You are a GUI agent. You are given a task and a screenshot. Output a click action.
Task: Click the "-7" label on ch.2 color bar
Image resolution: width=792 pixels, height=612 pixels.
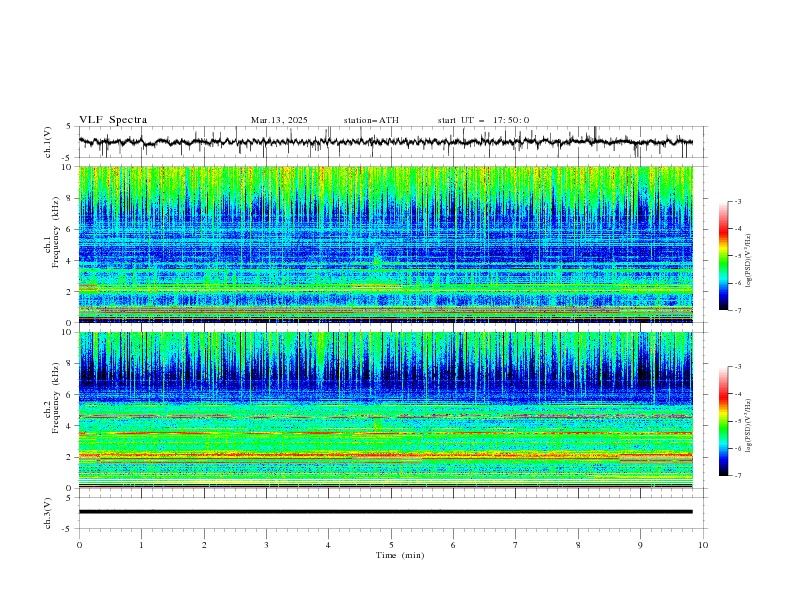[x=738, y=476]
